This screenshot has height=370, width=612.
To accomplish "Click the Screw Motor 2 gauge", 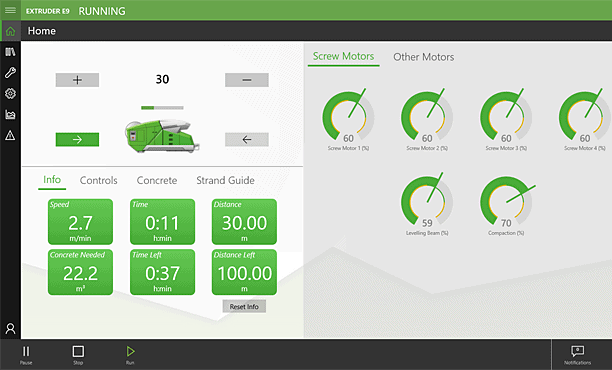I will 427,119.
